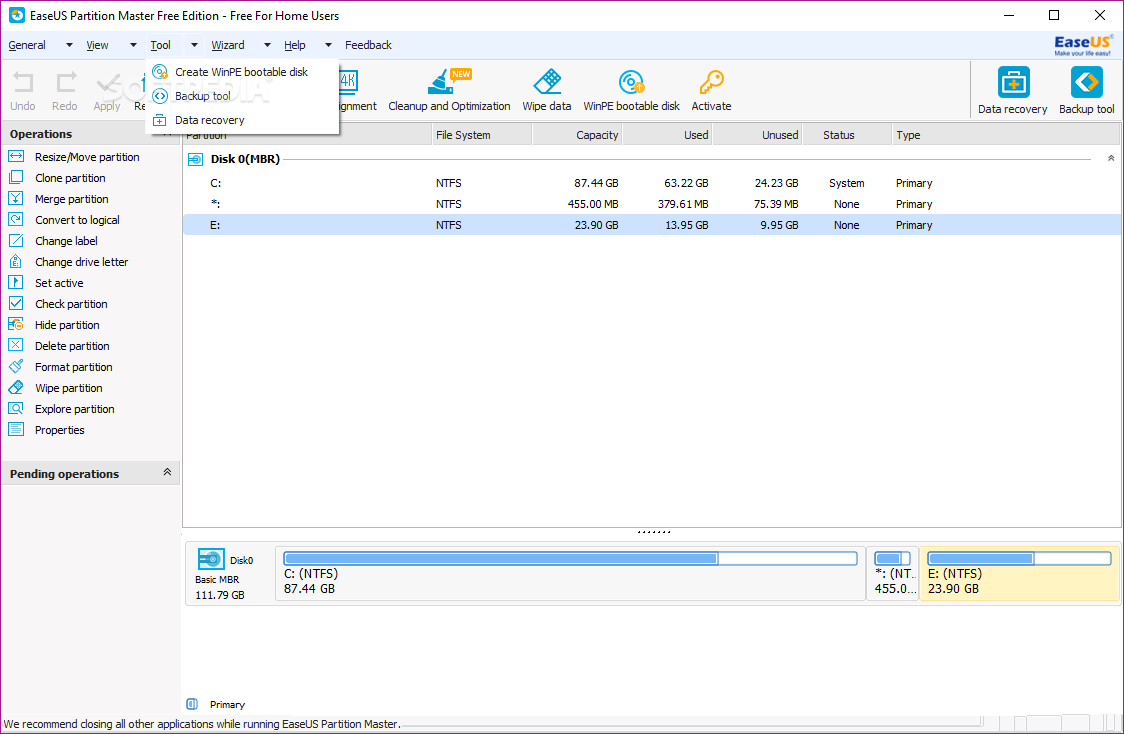Select the E: partition row

tap(652, 225)
